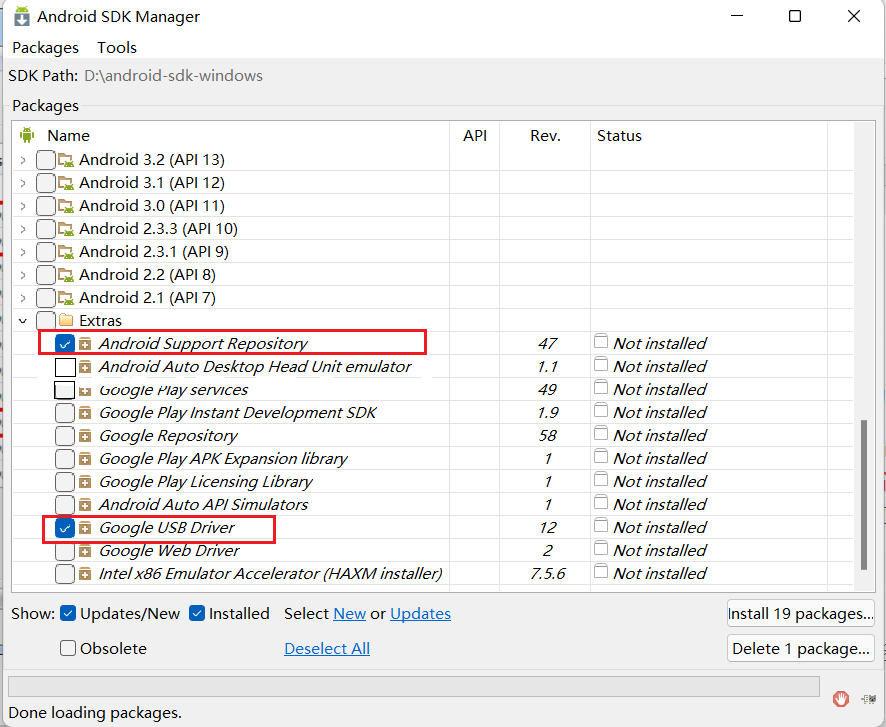Image resolution: width=886 pixels, height=727 pixels.
Task: Expand the Android 2.1 (API 7) node
Action: 23,298
